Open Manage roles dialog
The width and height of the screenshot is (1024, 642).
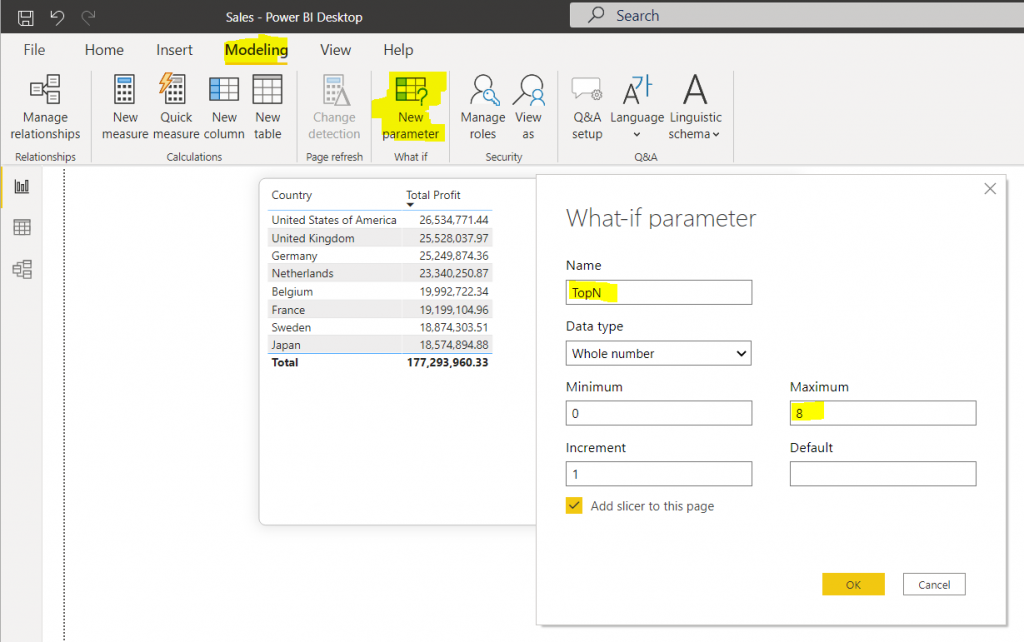point(483,108)
